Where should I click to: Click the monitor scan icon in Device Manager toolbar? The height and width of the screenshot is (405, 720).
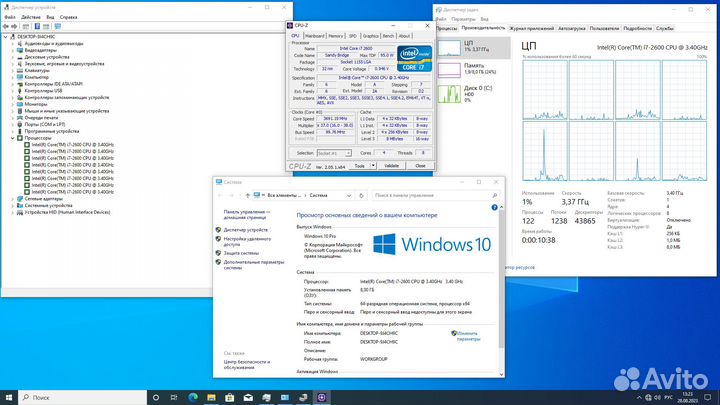pyautogui.click(x=58, y=27)
